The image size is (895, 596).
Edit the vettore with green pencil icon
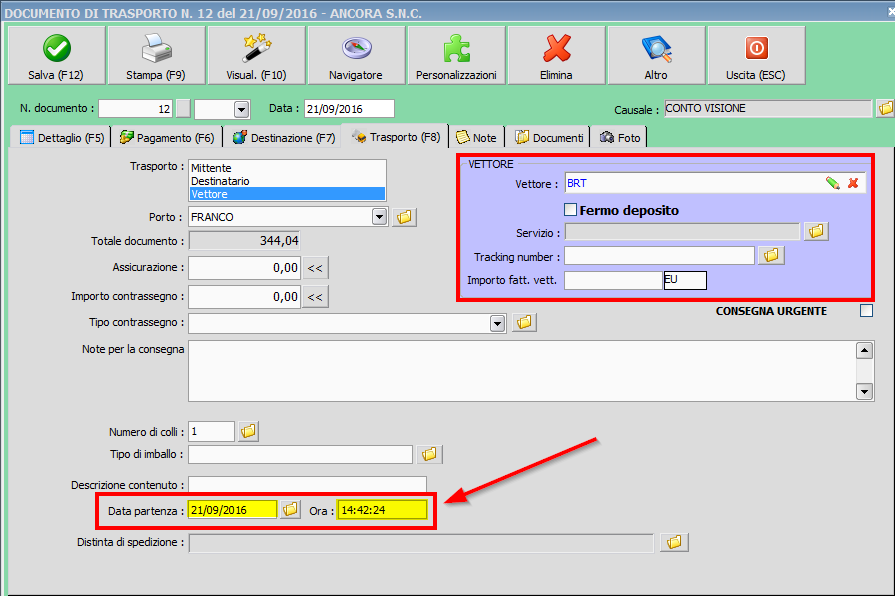[832, 183]
